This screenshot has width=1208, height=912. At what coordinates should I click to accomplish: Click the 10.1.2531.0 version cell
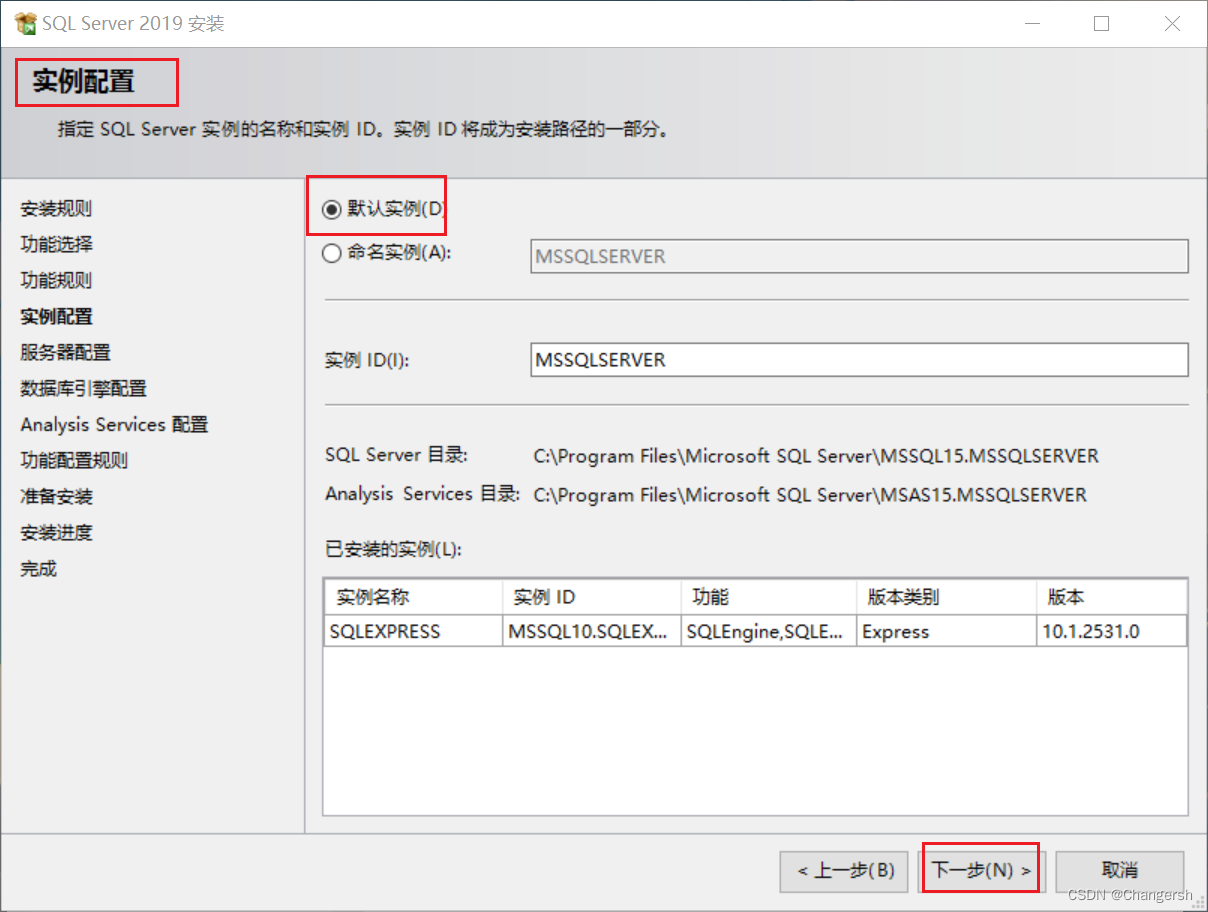click(x=1112, y=632)
